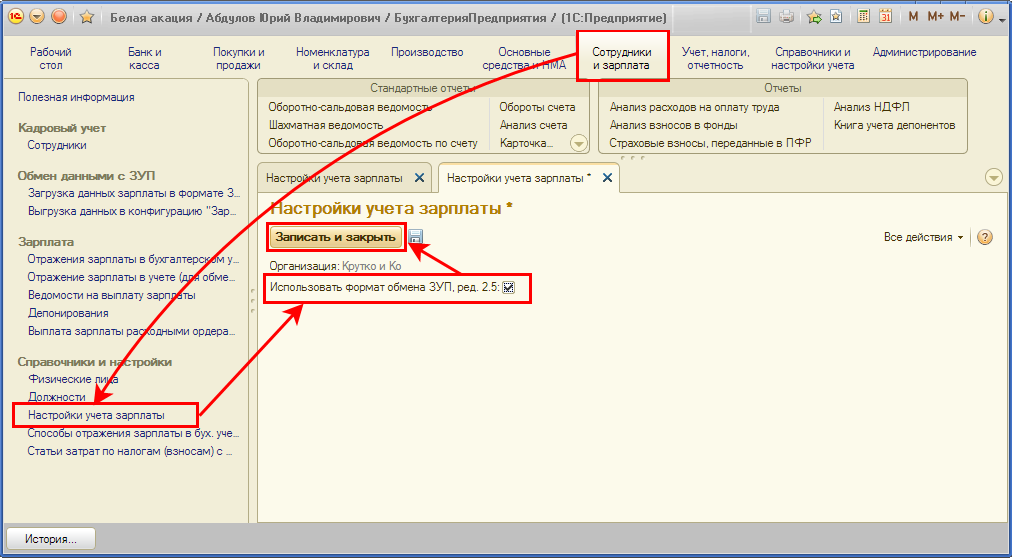Open Анализ НДФЛ report link

(x=871, y=107)
